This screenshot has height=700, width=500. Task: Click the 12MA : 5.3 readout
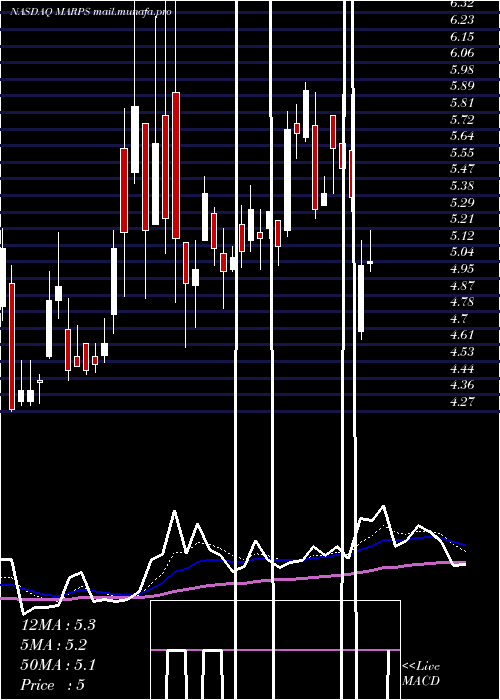click(x=58, y=625)
